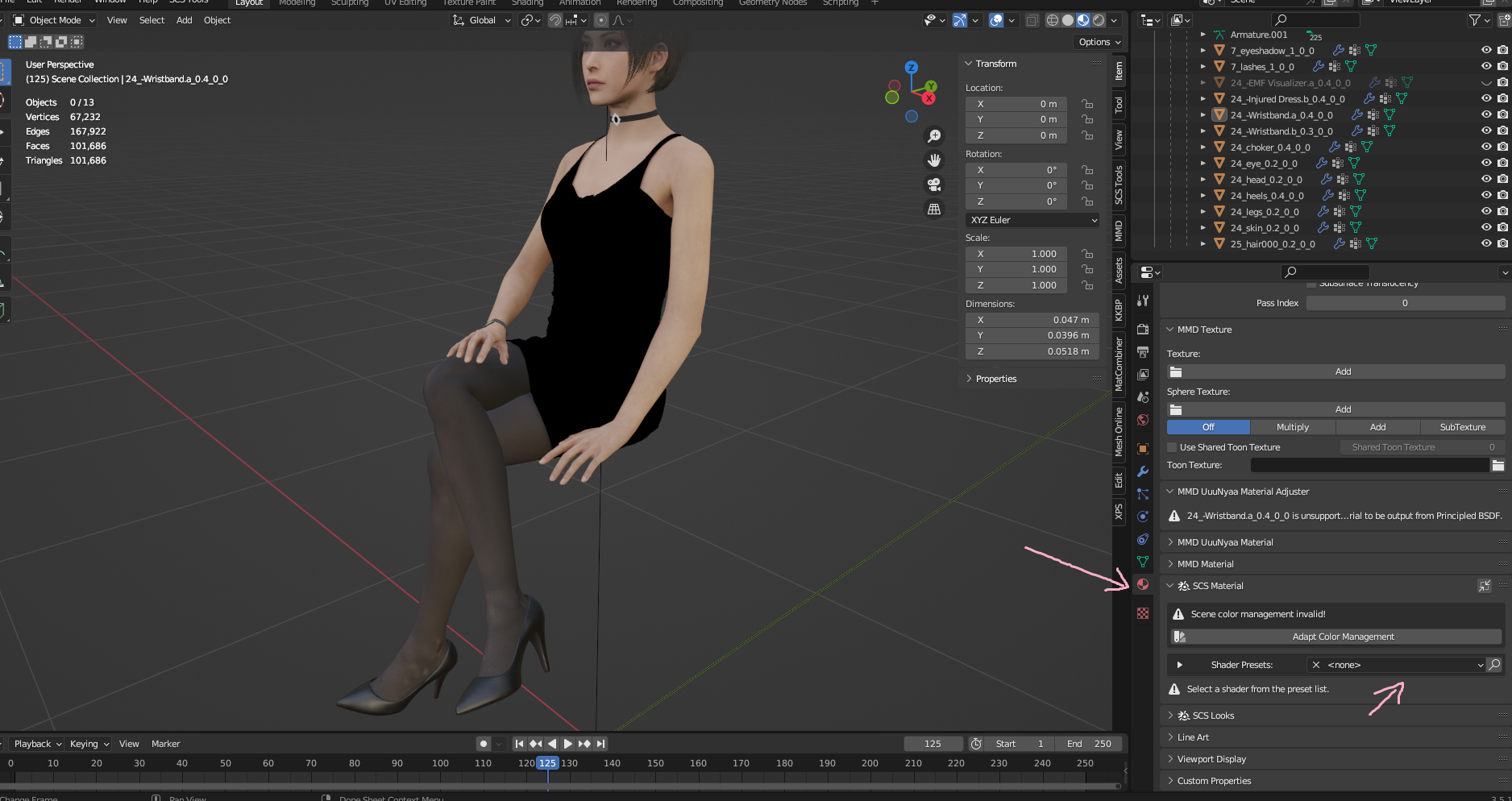Click the Toon Texture folder browse icon
This screenshot has height=801, width=1512.
coord(1497,465)
